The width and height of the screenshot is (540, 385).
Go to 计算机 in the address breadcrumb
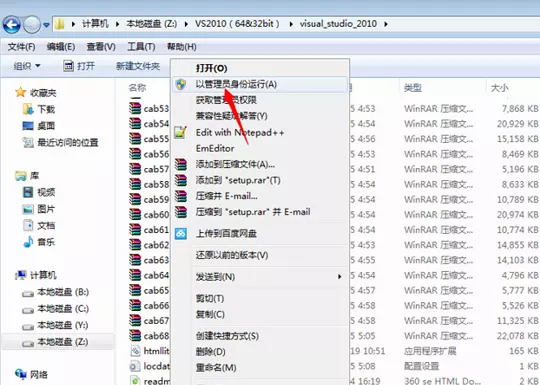pyautogui.click(x=95, y=24)
